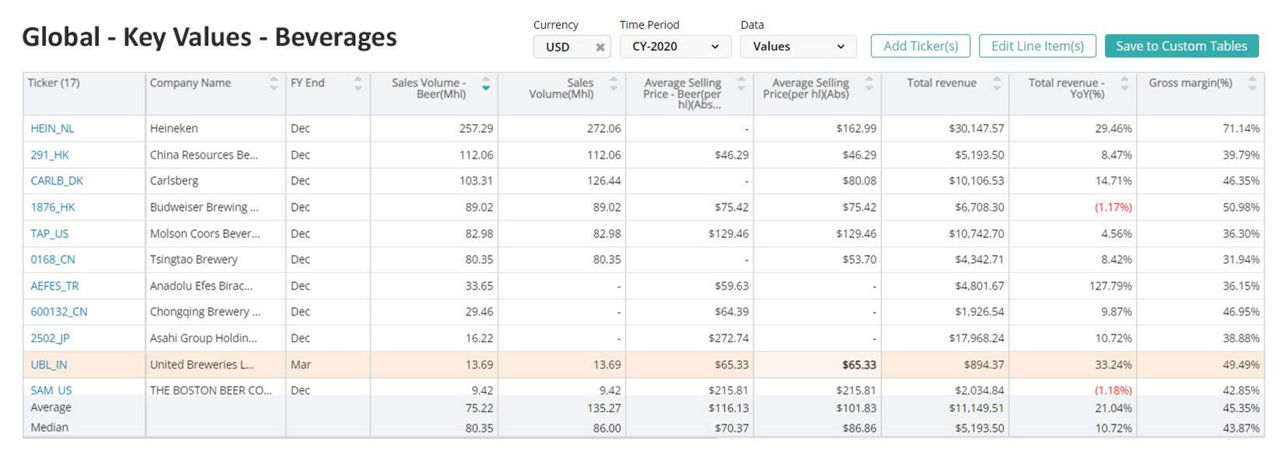The height and width of the screenshot is (456, 1280).
Task: Click Chongqing Brewery revenue $1,926.54
Action: point(979,311)
